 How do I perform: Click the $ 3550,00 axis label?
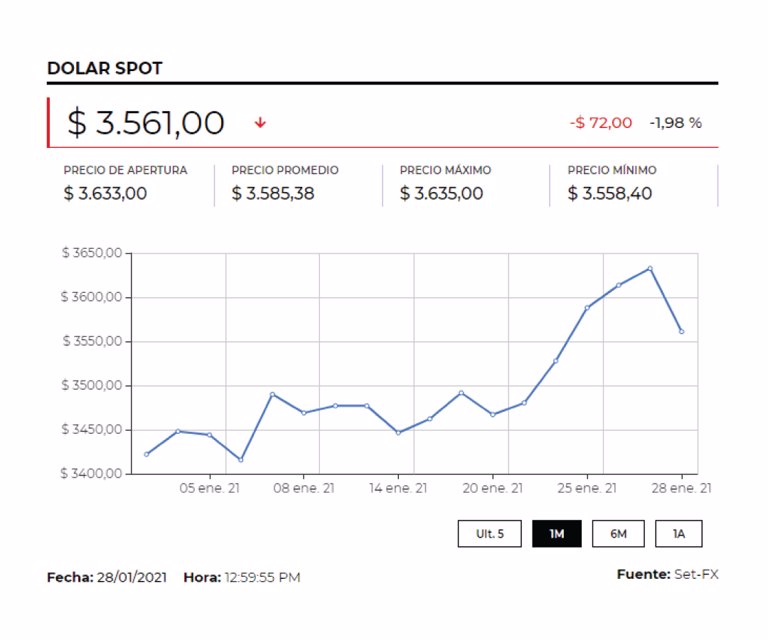(x=92, y=341)
